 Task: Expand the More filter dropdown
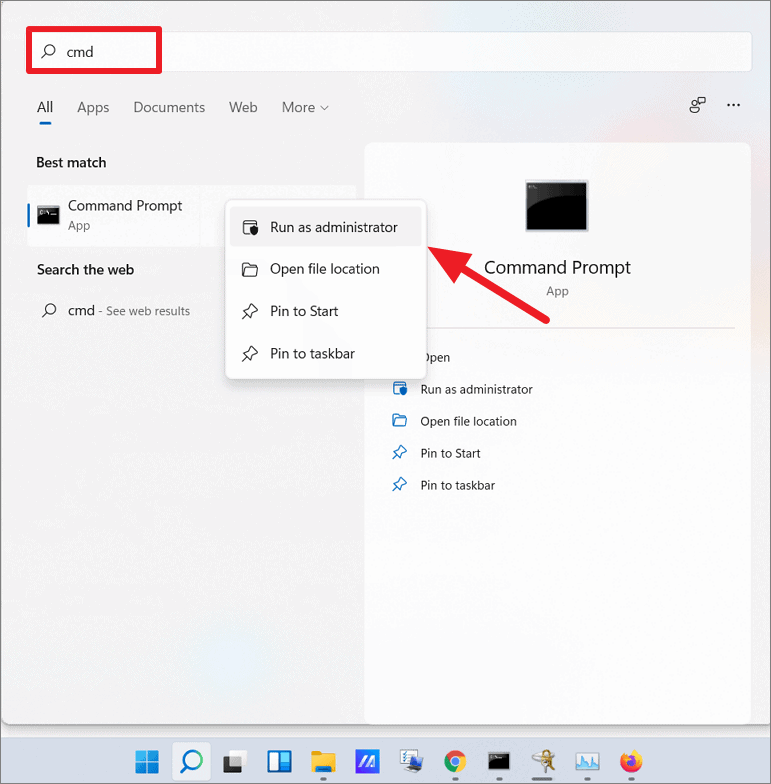tap(305, 107)
